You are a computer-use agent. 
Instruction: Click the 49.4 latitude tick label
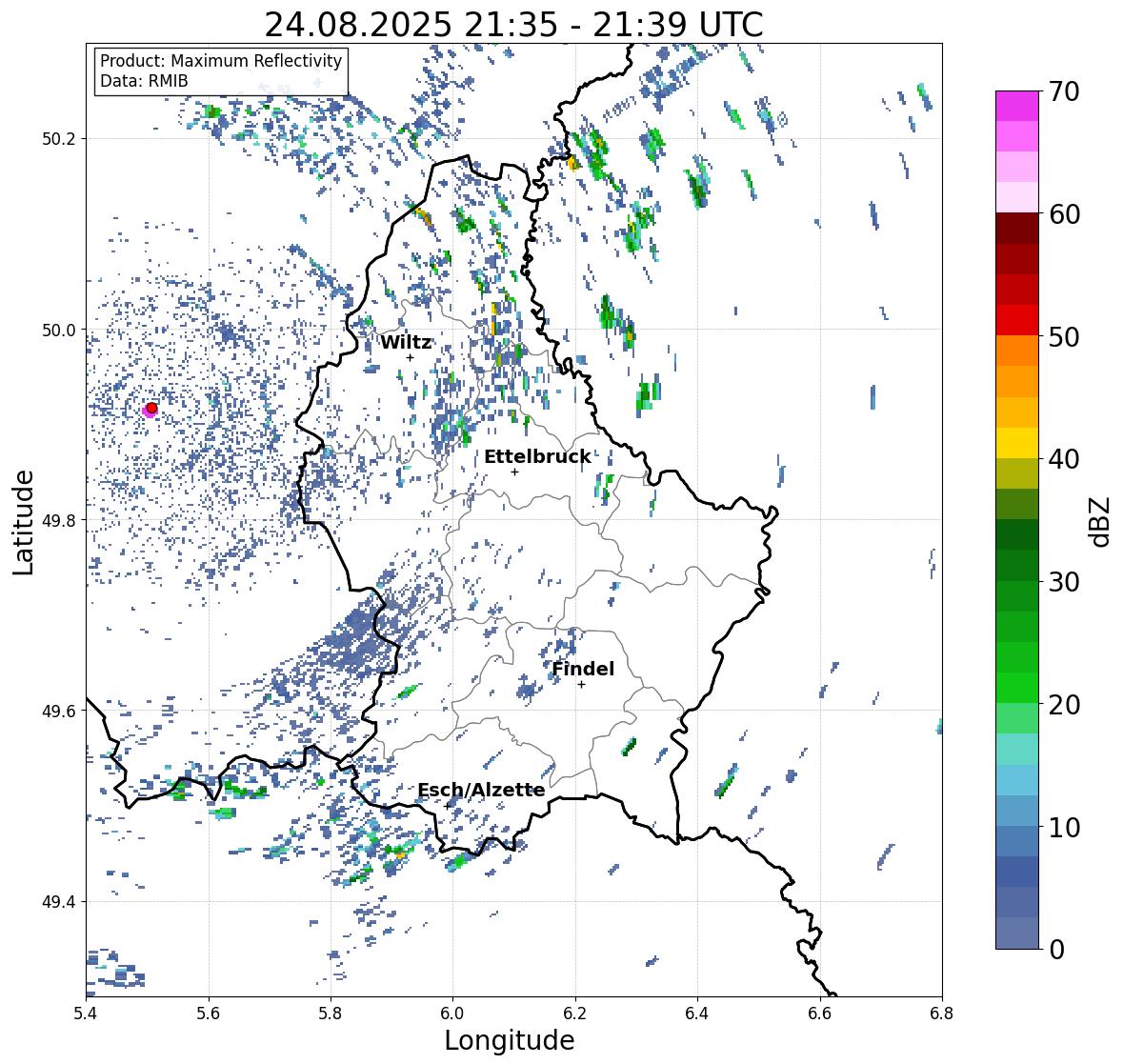pos(59,902)
